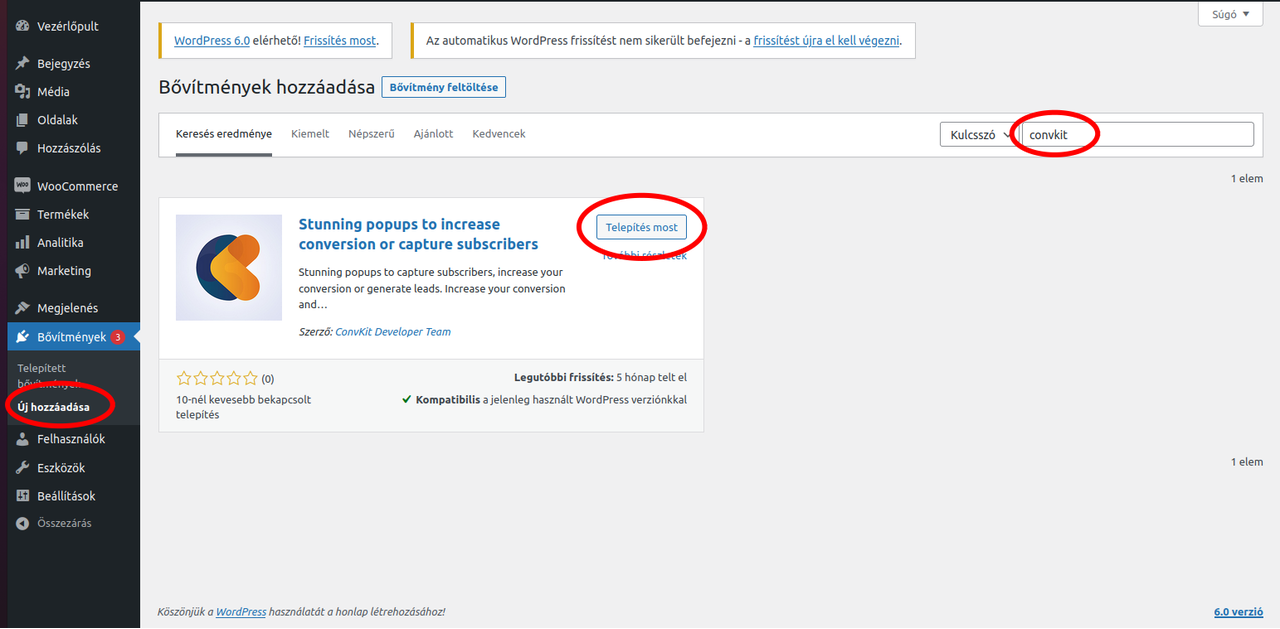Select the Média sidebar icon
The image size is (1280, 629).
pos(22,91)
